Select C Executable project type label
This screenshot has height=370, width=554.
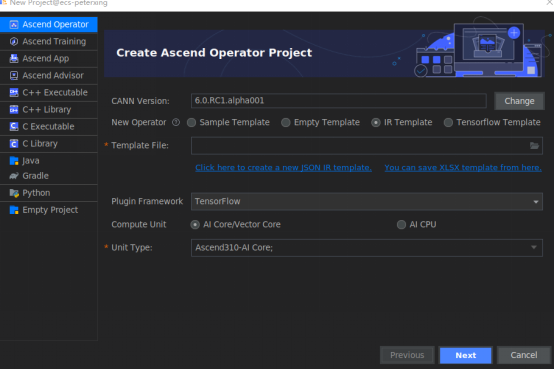click(x=48, y=127)
